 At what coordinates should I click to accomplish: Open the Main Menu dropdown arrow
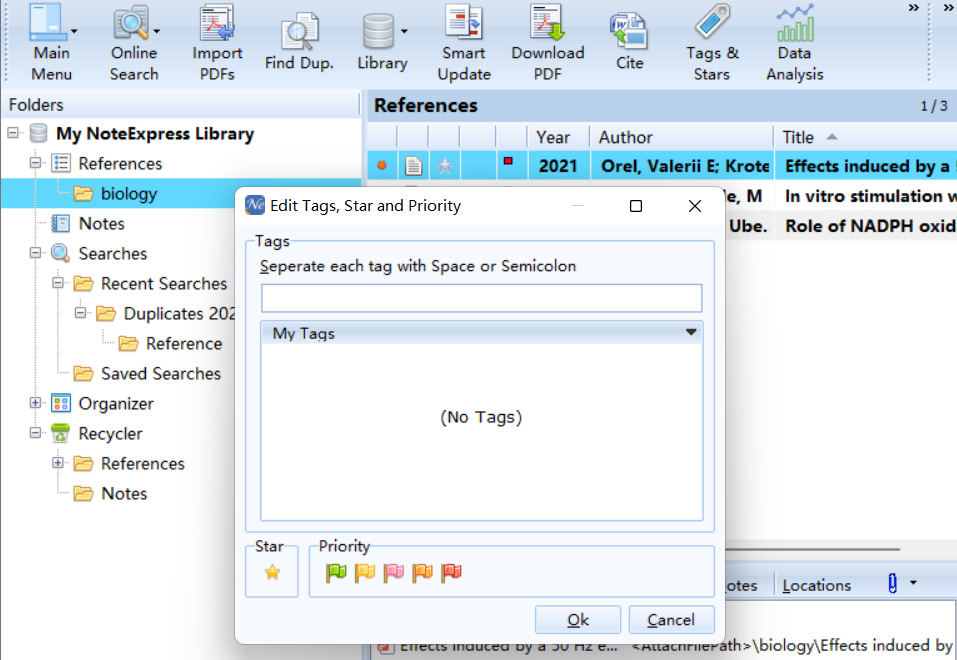pos(74,31)
